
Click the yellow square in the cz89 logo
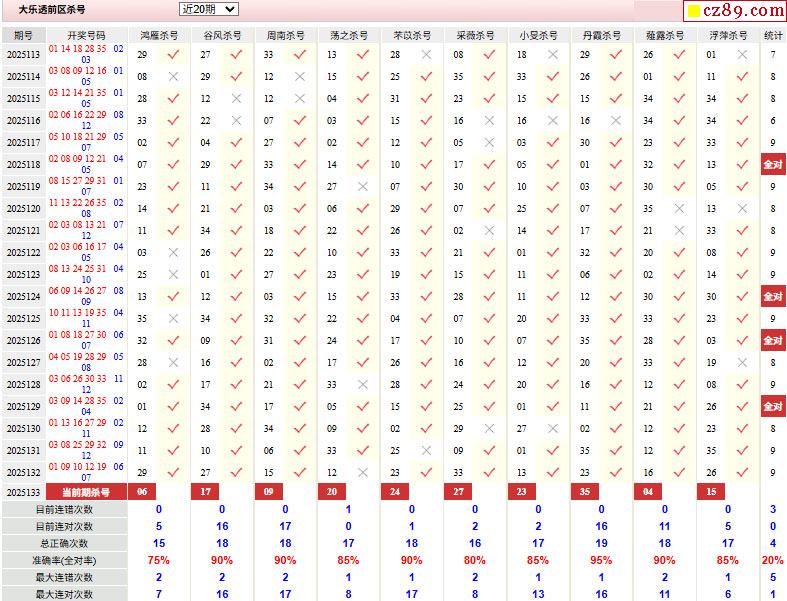(693, 12)
